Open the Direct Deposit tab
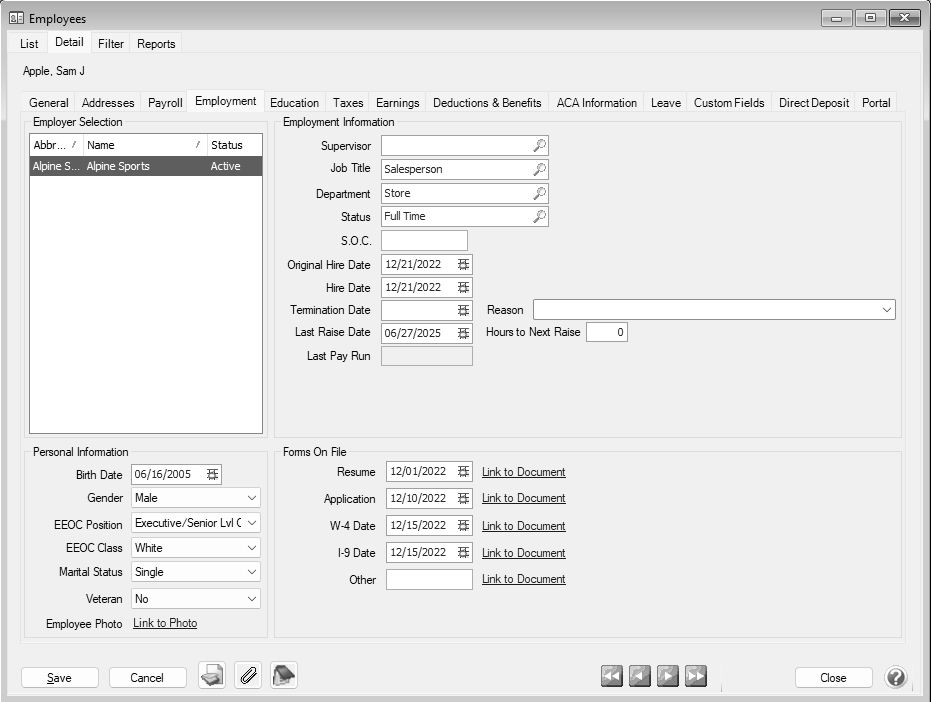This screenshot has height=702, width=931. pyautogui.click(x=813, y=103)
